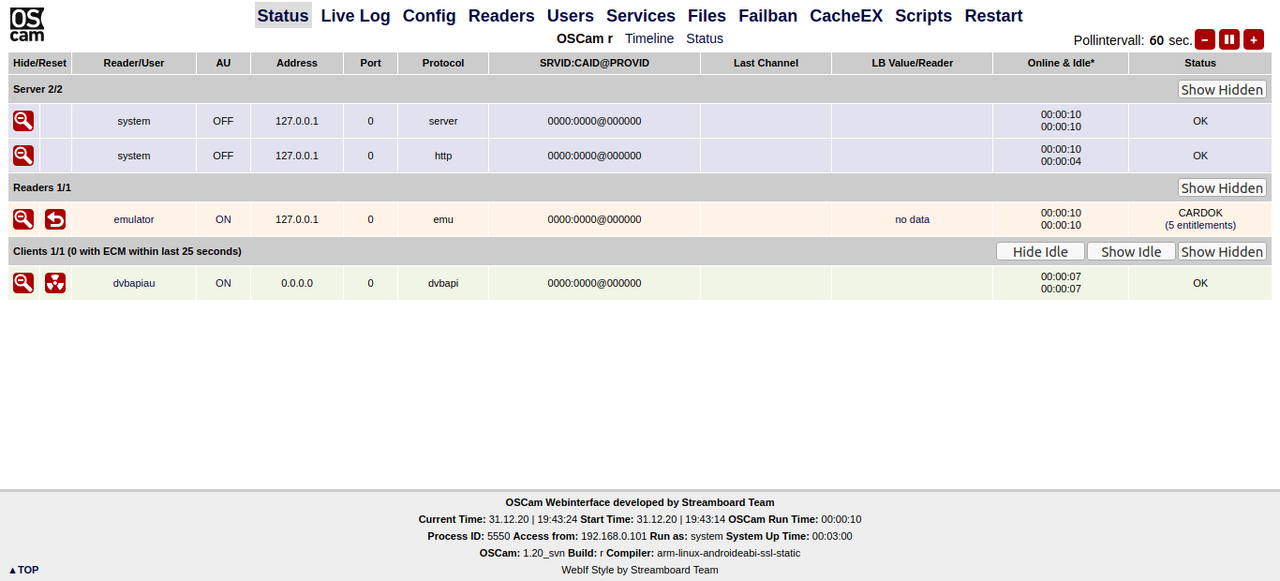This screenshot has height=581, width=1280.
Task: Click Hide Idle clients button
Action: [1040, 251]
